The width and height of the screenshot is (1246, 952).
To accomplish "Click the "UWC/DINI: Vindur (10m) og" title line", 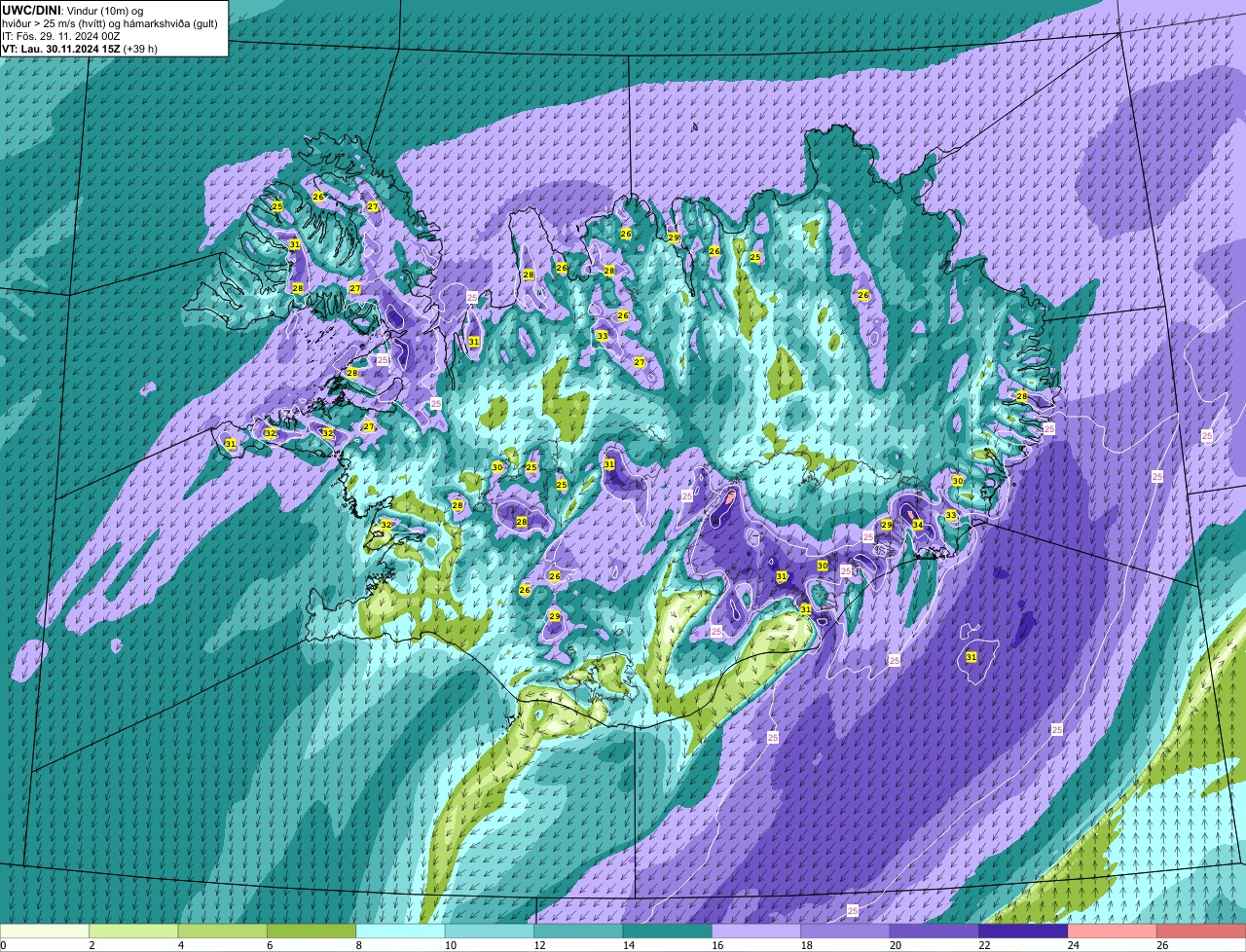I will 73,10.
